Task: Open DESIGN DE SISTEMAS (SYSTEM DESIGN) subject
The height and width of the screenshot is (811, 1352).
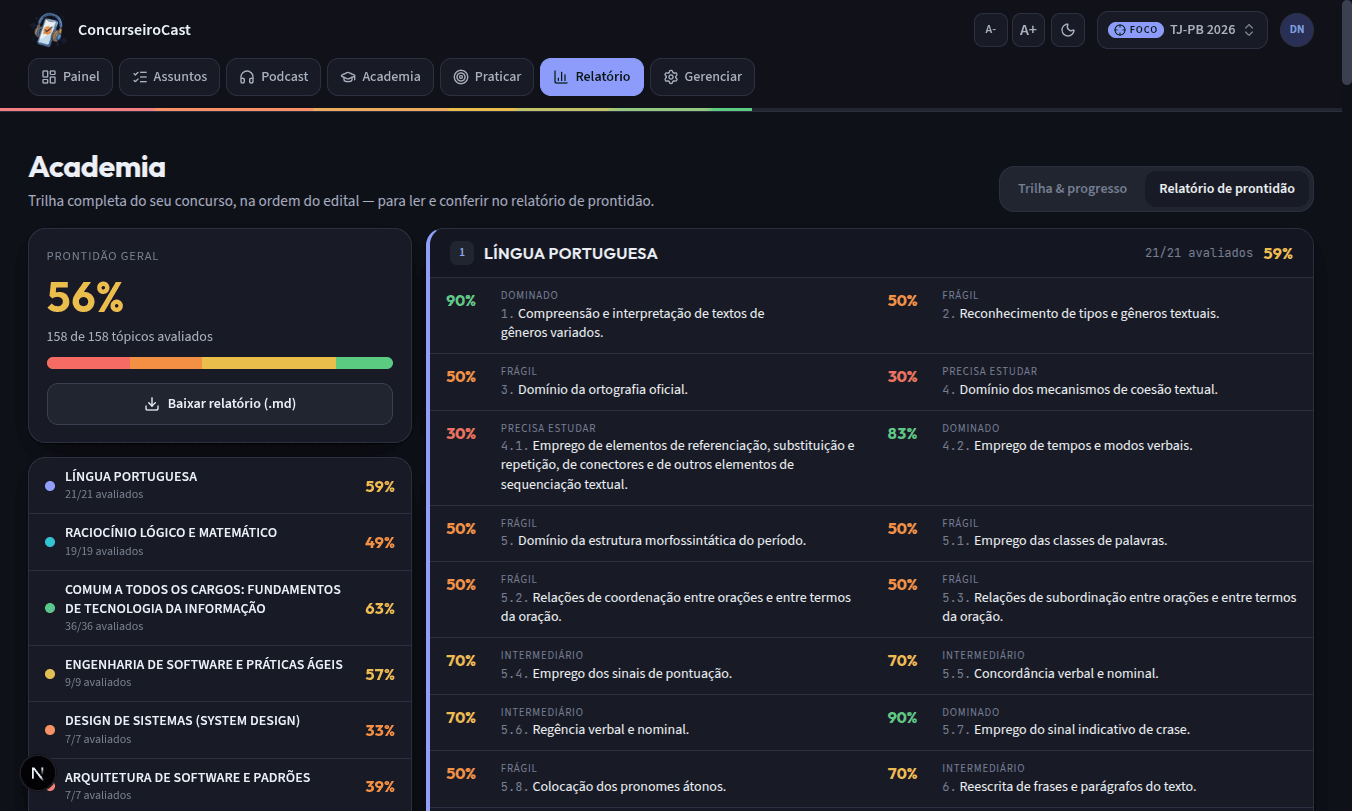Action: coord(220,730)
